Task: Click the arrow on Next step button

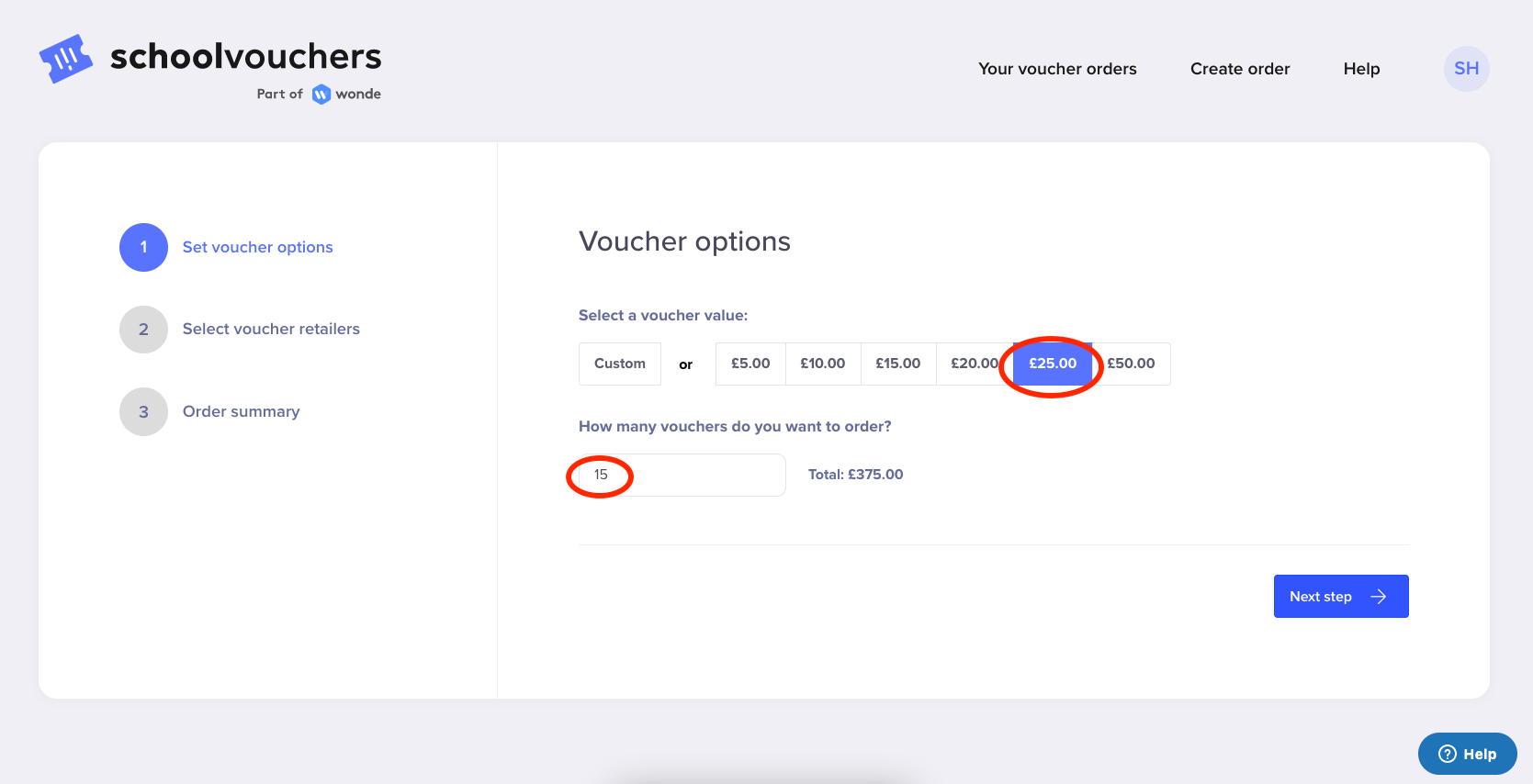Action: tap(1378, 597)
